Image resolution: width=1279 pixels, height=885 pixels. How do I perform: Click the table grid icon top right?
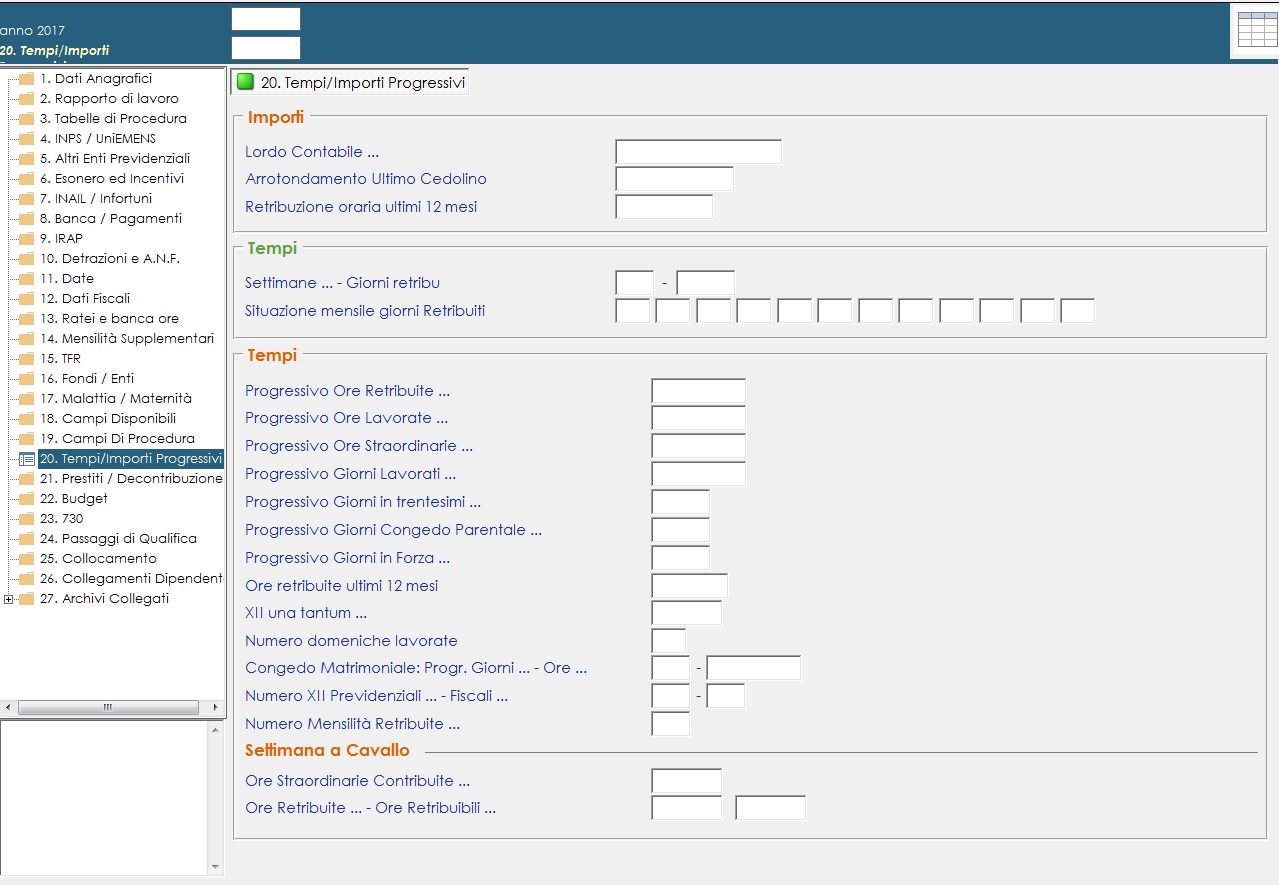tap(1256, 30)
